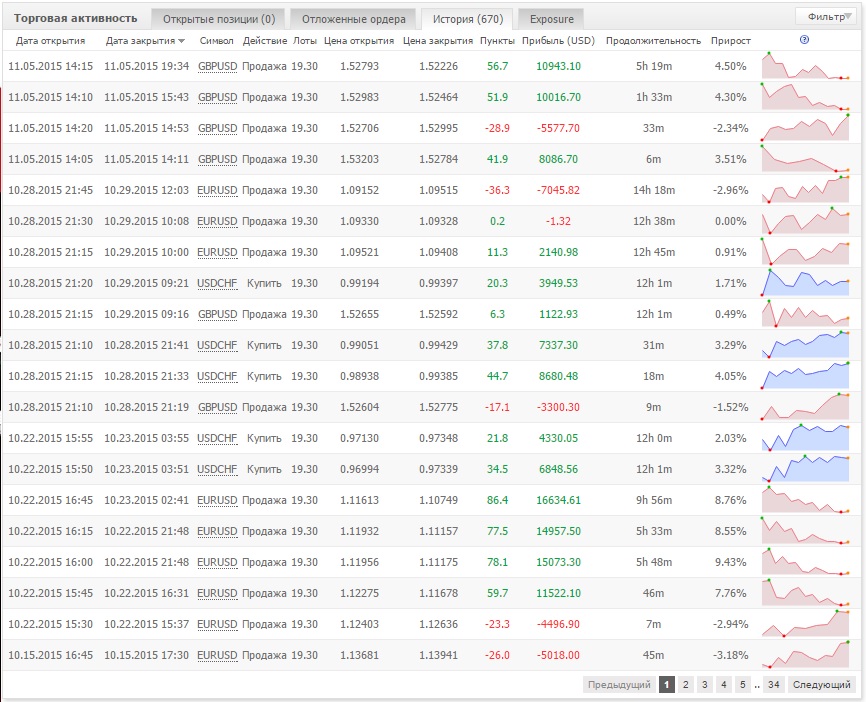Open USDCHF link in 7337.30 row
866x702 pixels.
pyautogui.click(x=217, y=345)
